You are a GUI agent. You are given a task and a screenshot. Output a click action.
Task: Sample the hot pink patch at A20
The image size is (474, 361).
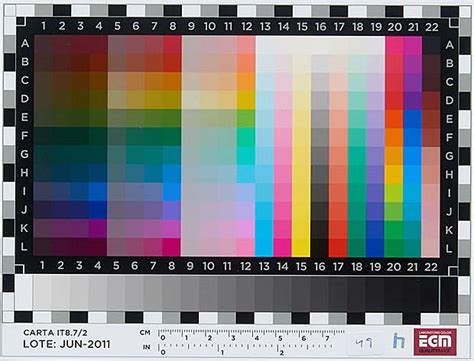(x=394, y=45)
